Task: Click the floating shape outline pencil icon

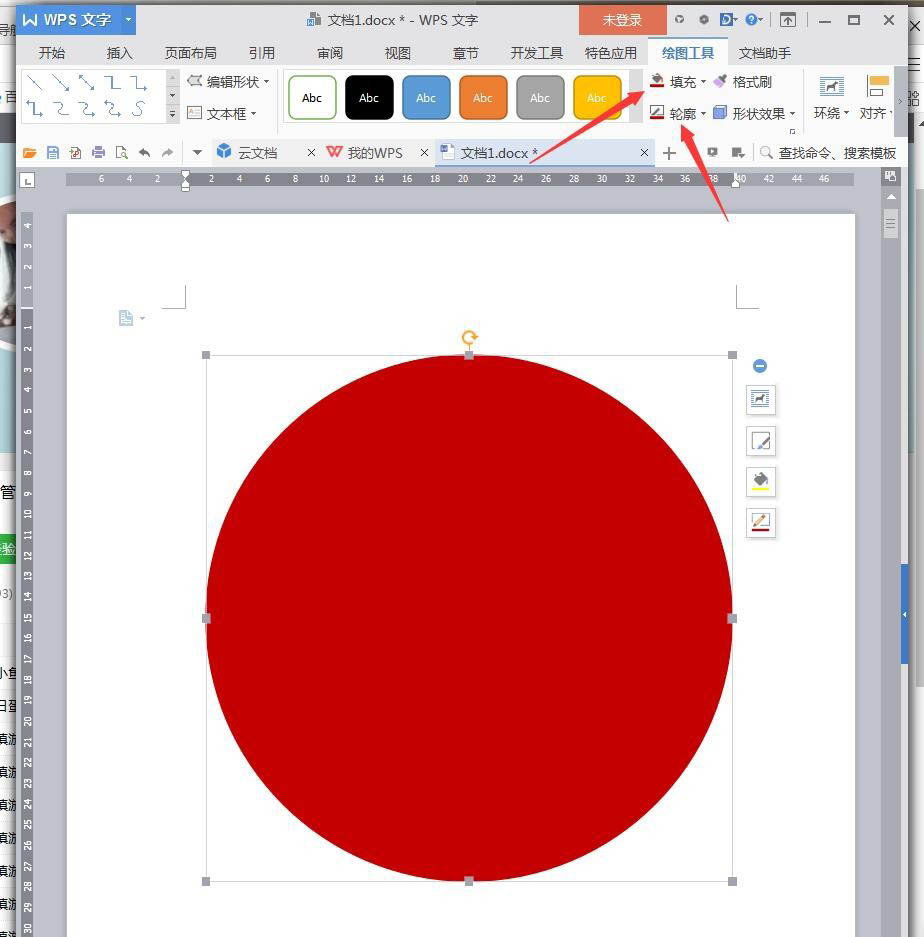Action: coord(761,522)
